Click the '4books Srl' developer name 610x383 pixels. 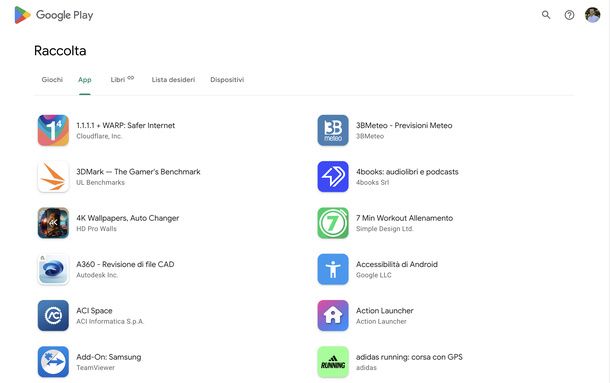pos(372,183)
